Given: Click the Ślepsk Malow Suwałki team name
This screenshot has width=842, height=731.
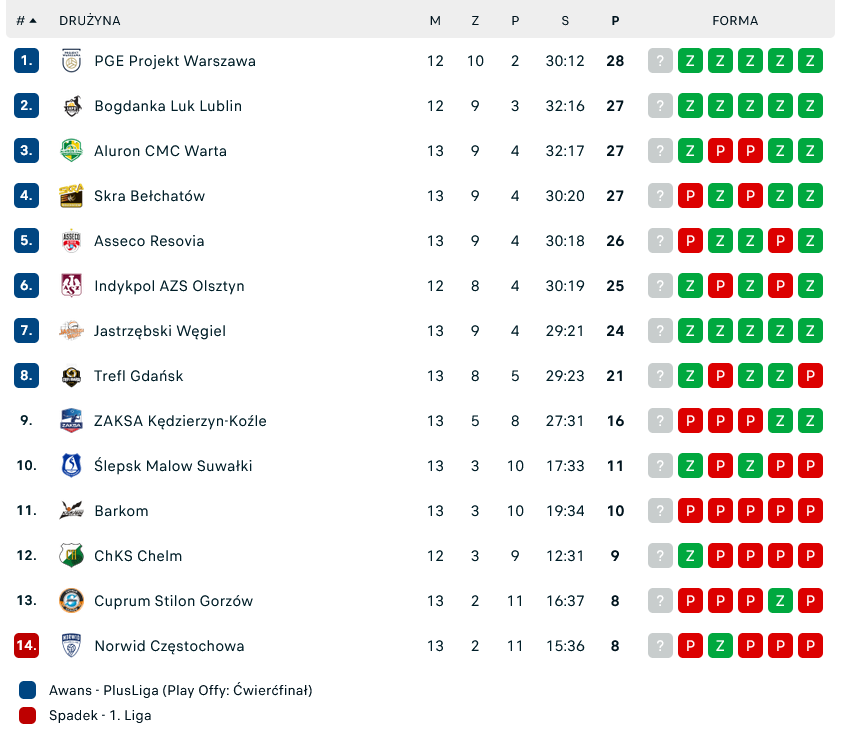Looking at the screenshot, I should (173, 466).
